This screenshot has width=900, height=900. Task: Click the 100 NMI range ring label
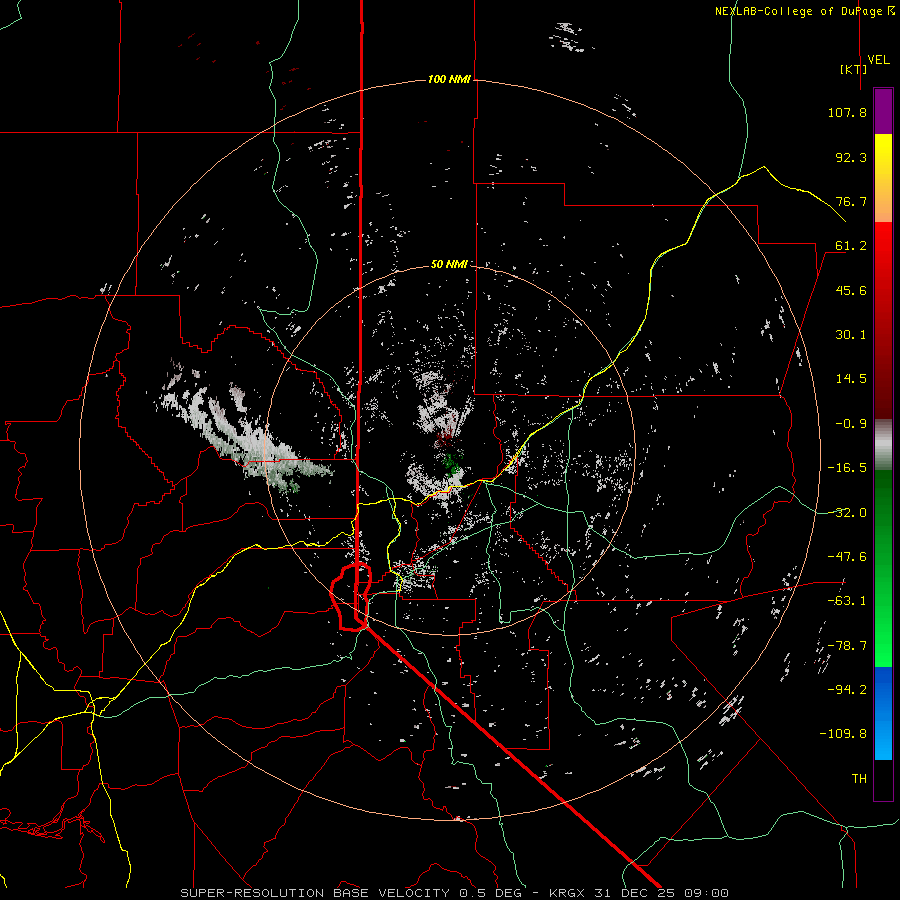pos(449,79)
